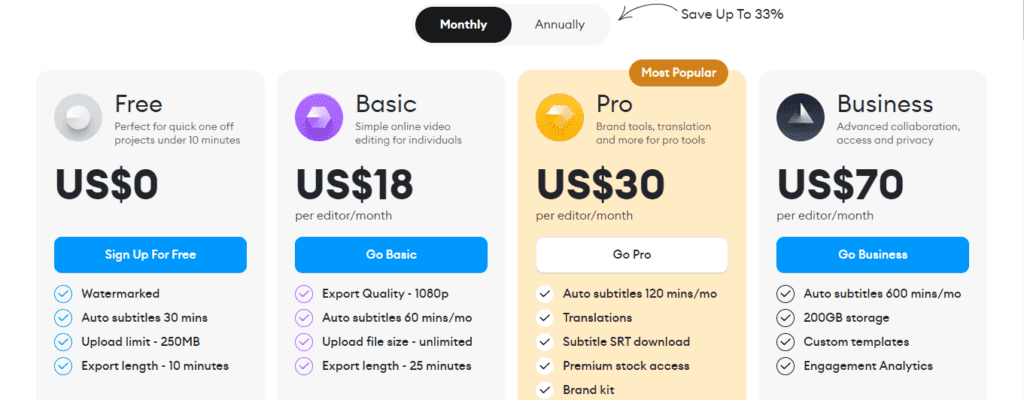Viewport: 1024px width, 400px height.
Task: Click the checkmark icon beside Watermarked
Action: (x=63, y=294)
